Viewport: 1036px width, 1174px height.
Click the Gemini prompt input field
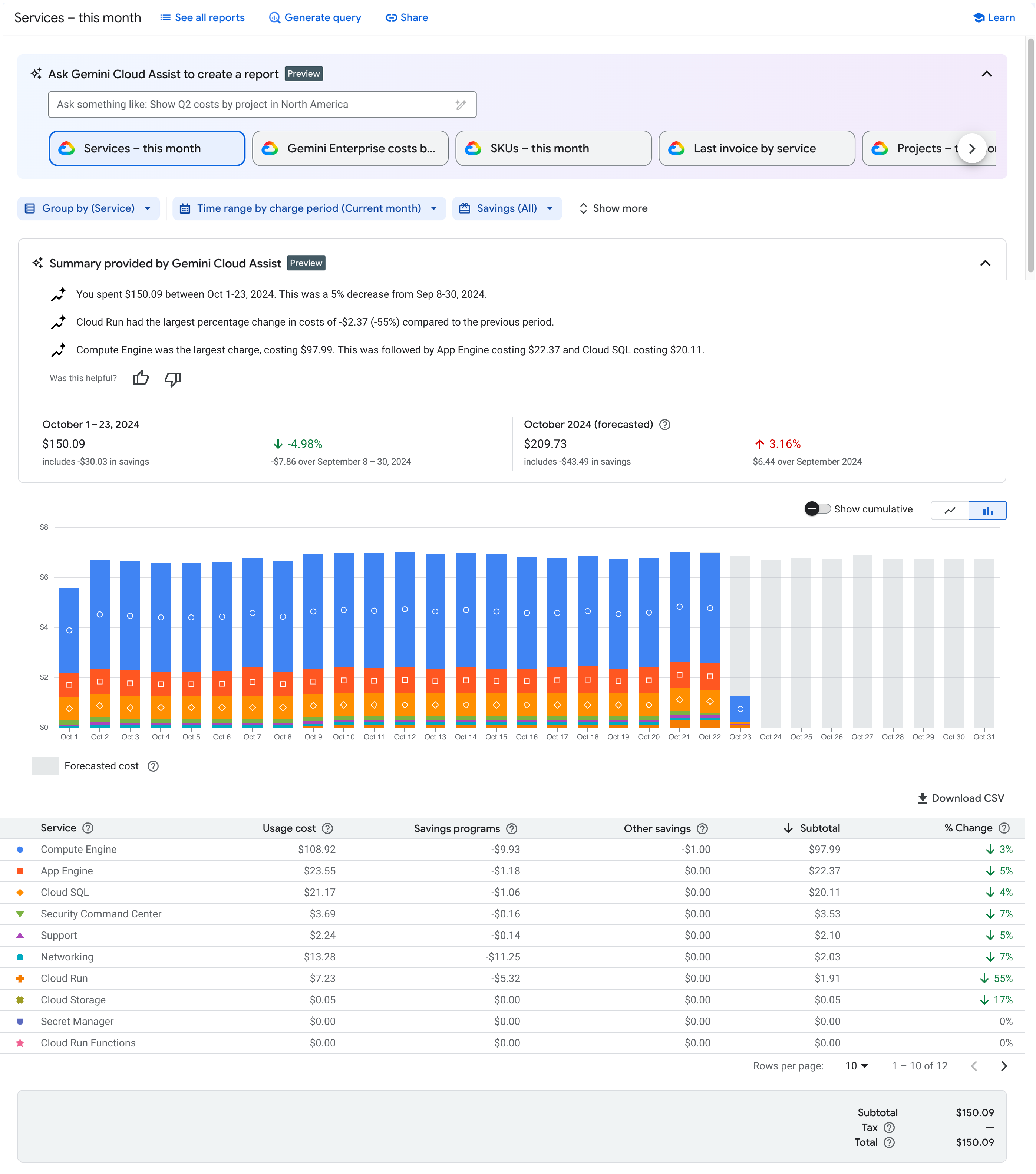[263, 105]
